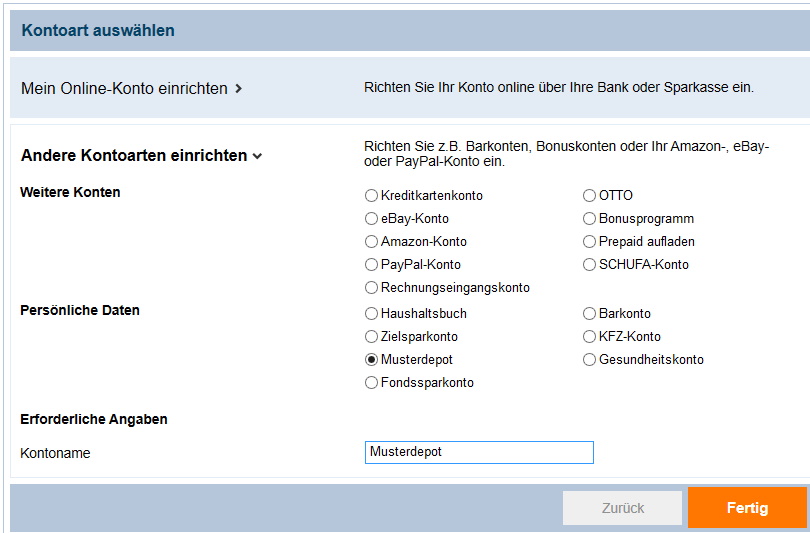Select the Bonusprogramm radio button

coord(589,218)
